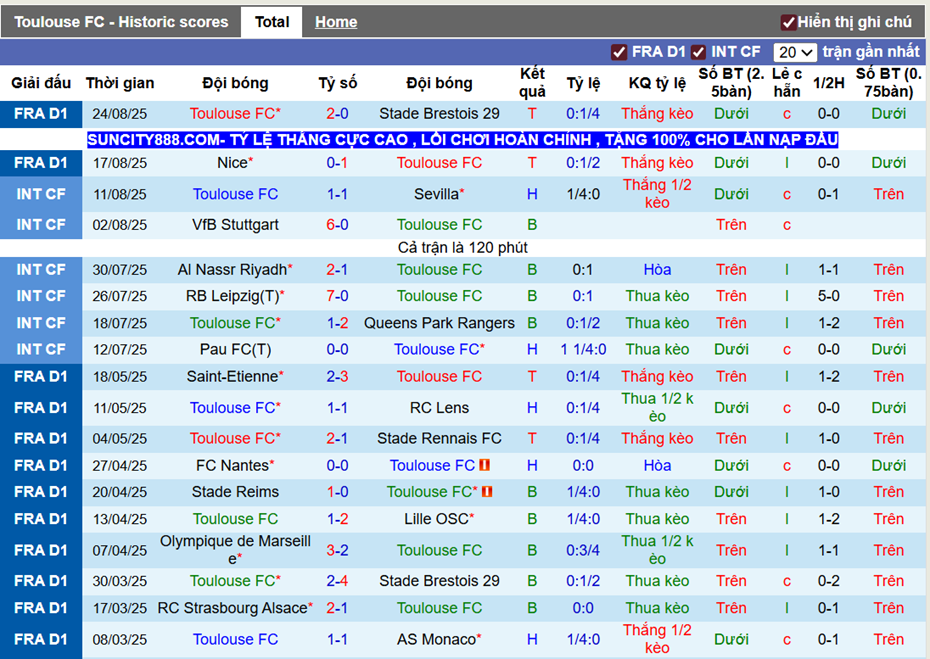This screenshot has width=930, height=659.
Task: Open Stade Brestois 29 on 24/08/25 row
Action: pos(439,113)
